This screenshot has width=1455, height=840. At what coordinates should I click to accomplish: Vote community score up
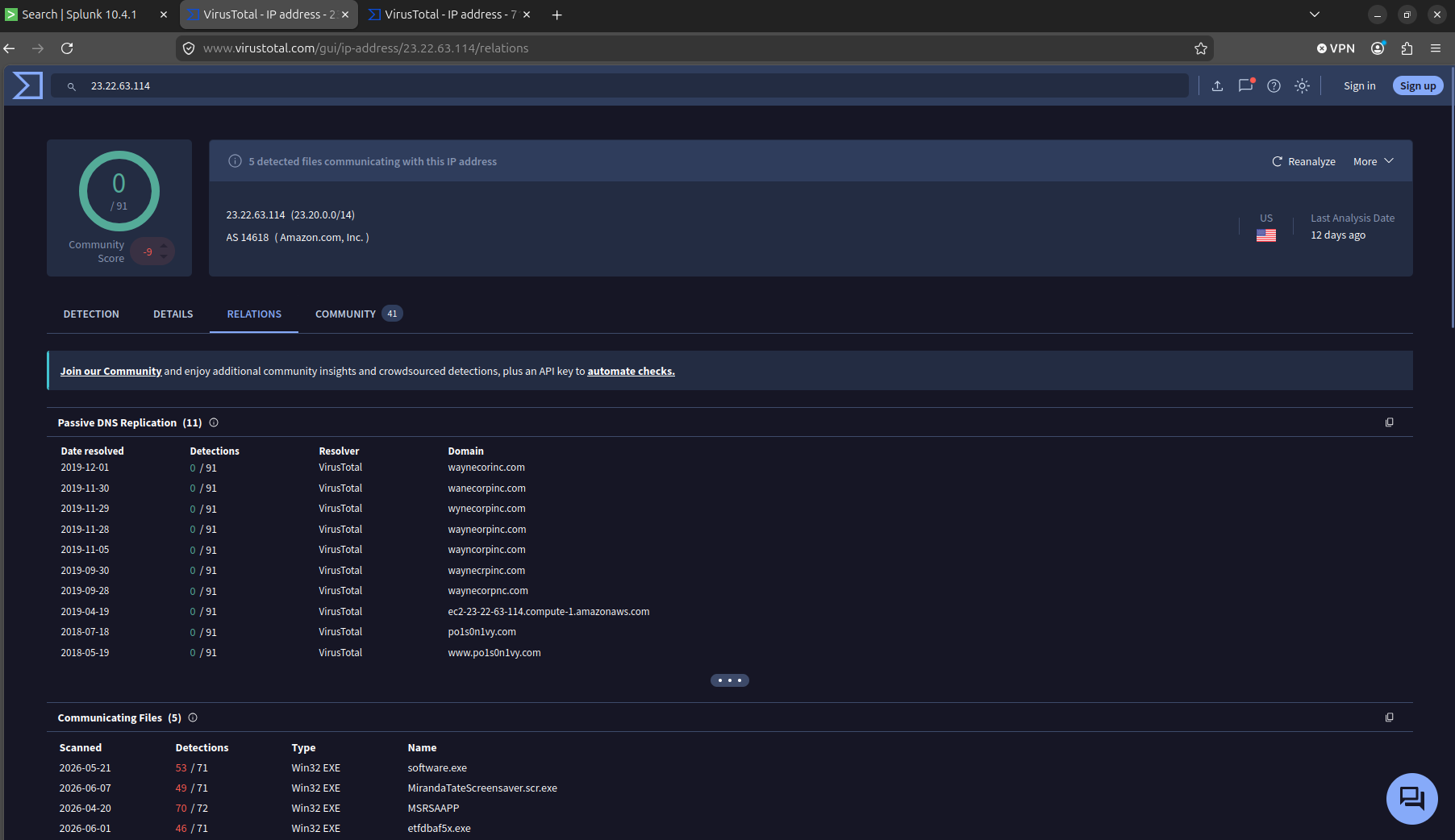(x=164, y=245)
